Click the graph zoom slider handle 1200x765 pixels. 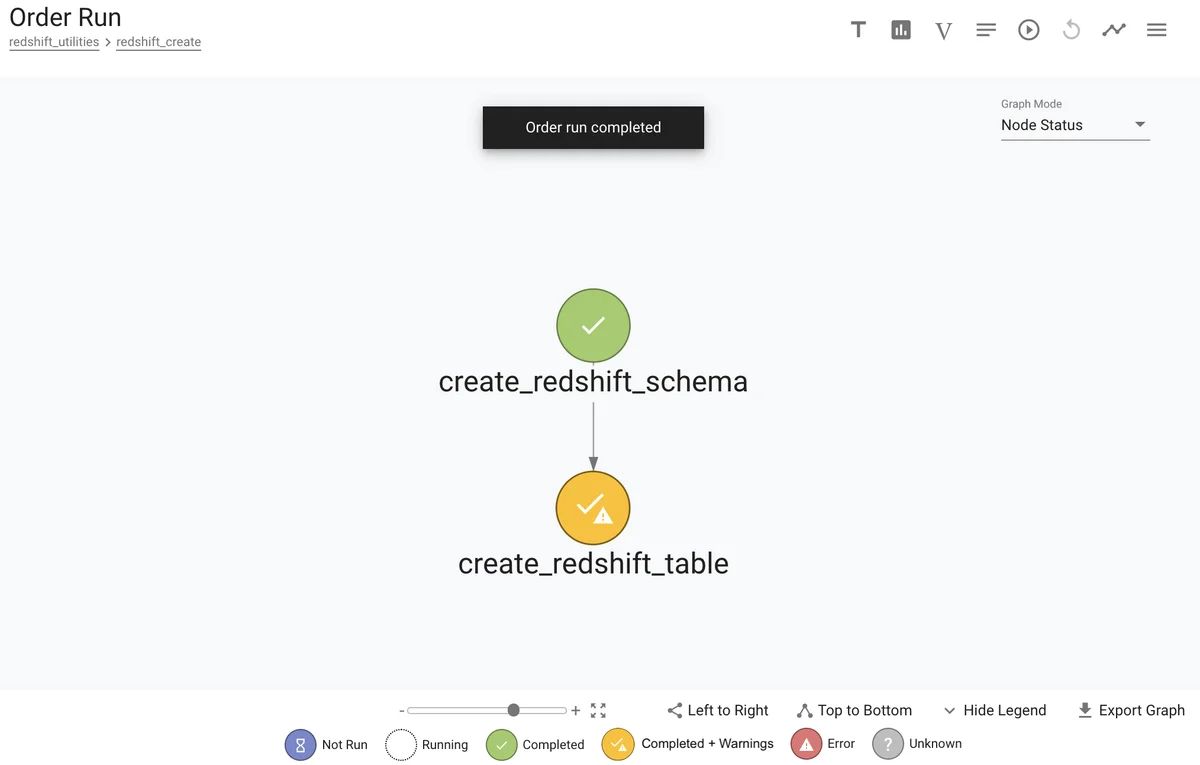tap(513, 710)
